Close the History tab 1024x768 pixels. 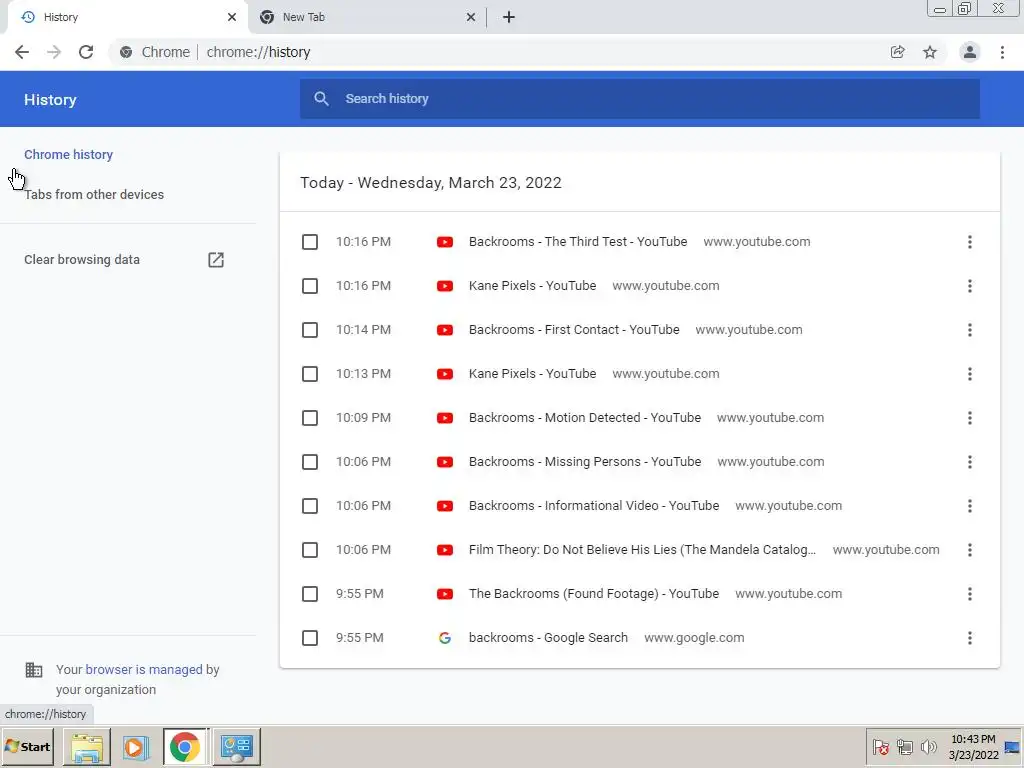[x=232, y=17]
